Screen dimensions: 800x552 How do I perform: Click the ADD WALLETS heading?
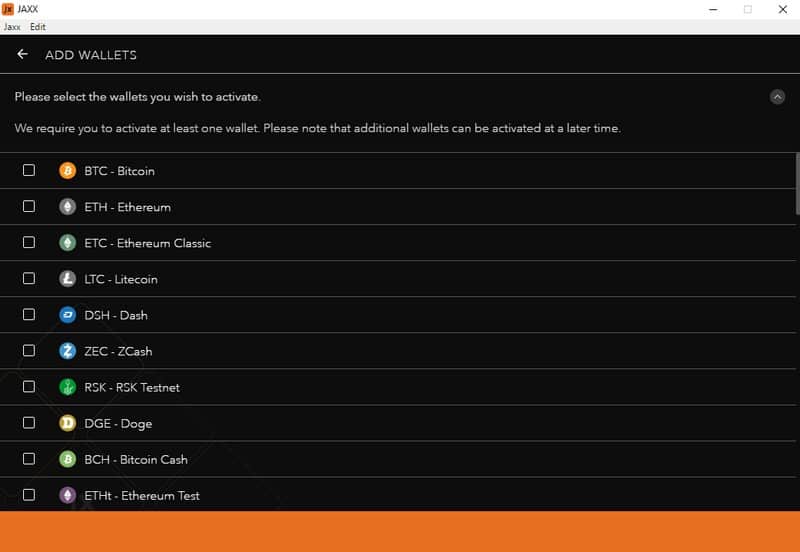click(x=91, y=55)
